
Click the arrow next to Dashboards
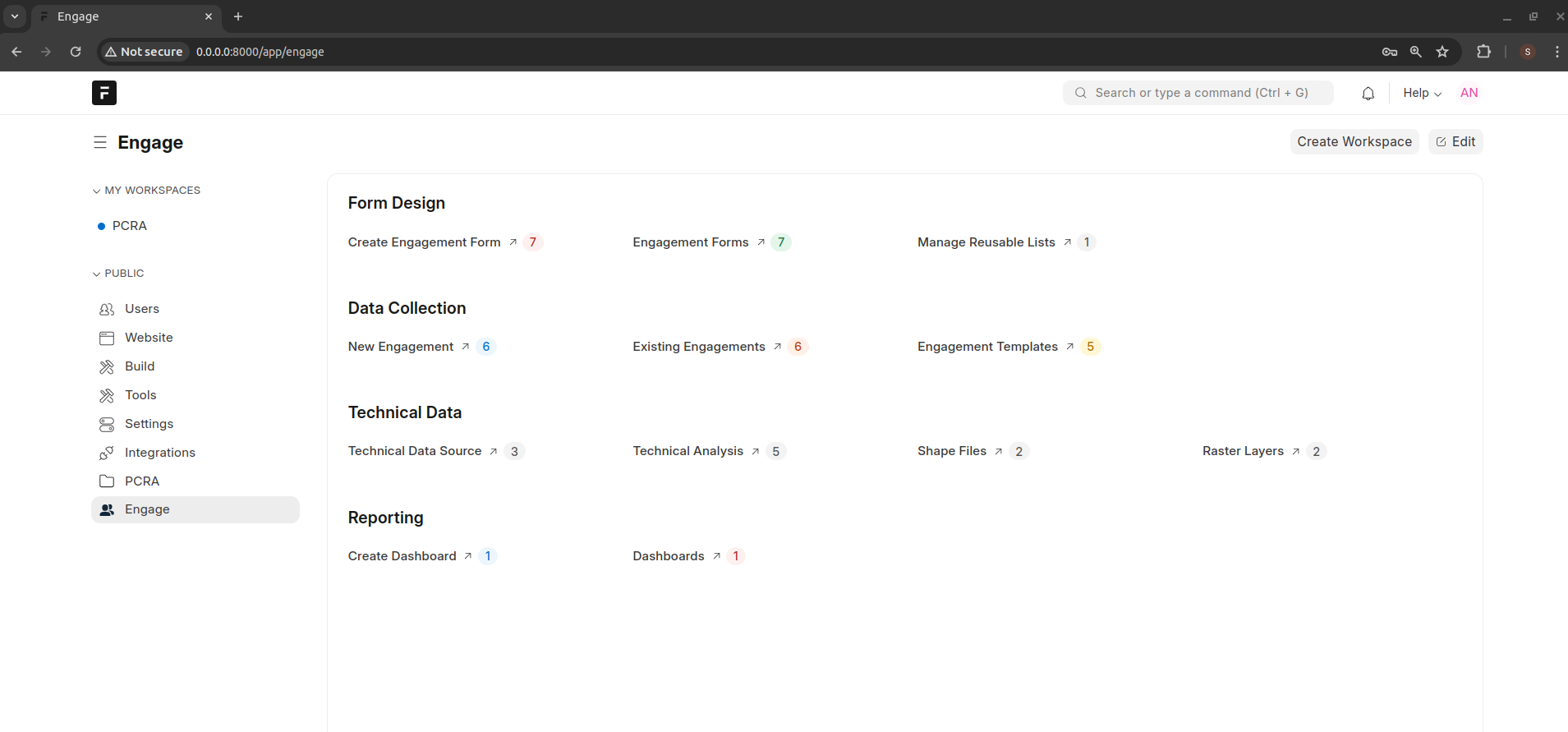click(716, 556)
